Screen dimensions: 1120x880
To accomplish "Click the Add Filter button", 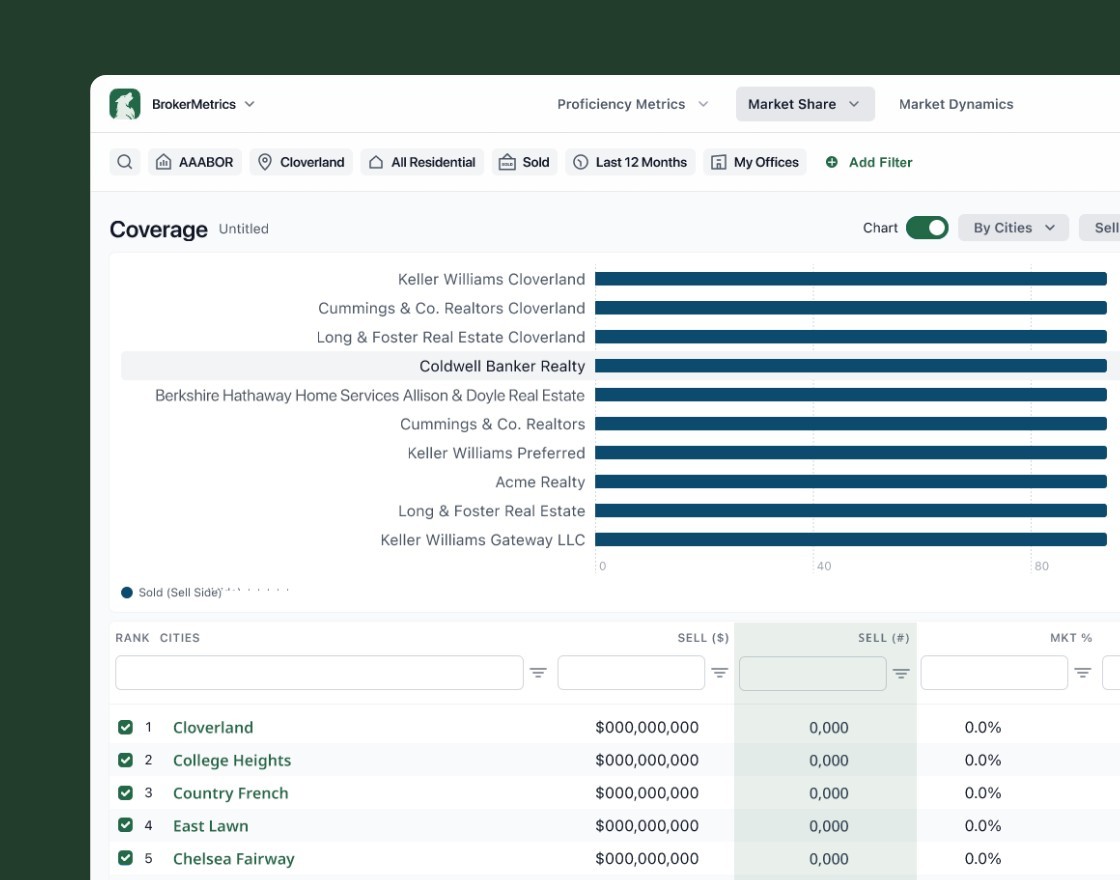I will click(x=869, y=162).
